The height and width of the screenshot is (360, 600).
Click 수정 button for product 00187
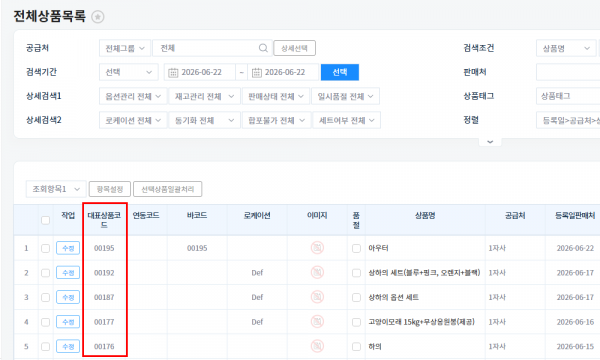[68, 297]
